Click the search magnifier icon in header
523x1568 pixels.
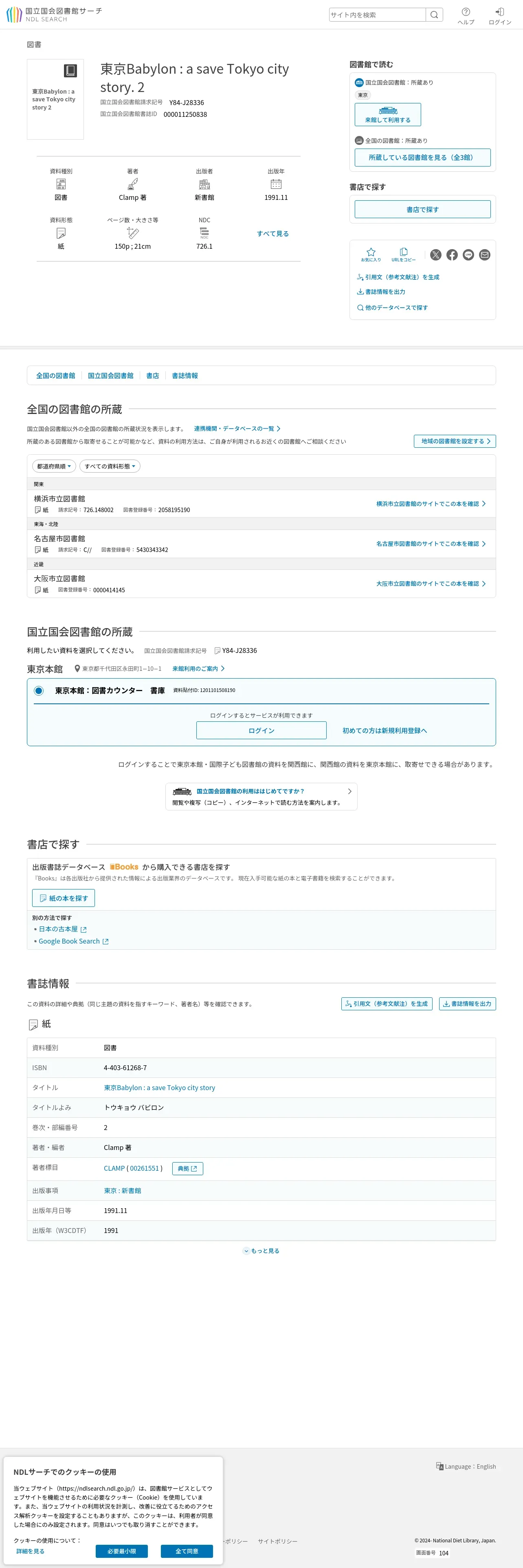tap(434, 15)
